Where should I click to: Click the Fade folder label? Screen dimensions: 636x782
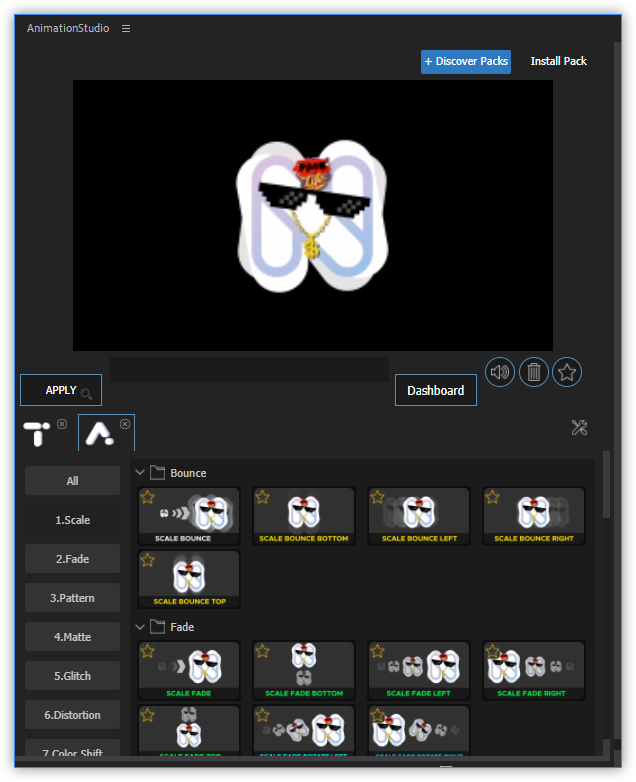182,627
